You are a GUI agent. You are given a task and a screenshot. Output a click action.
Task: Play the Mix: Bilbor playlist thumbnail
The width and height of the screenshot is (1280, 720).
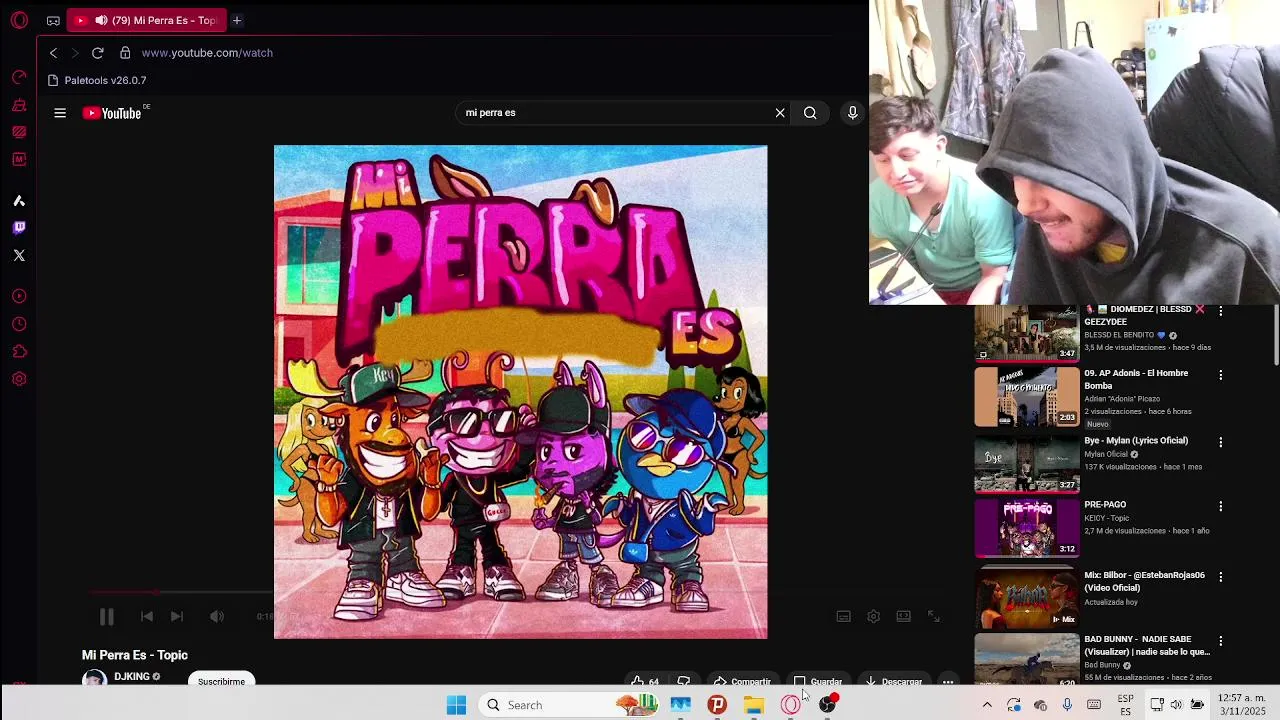point(1027,598)
